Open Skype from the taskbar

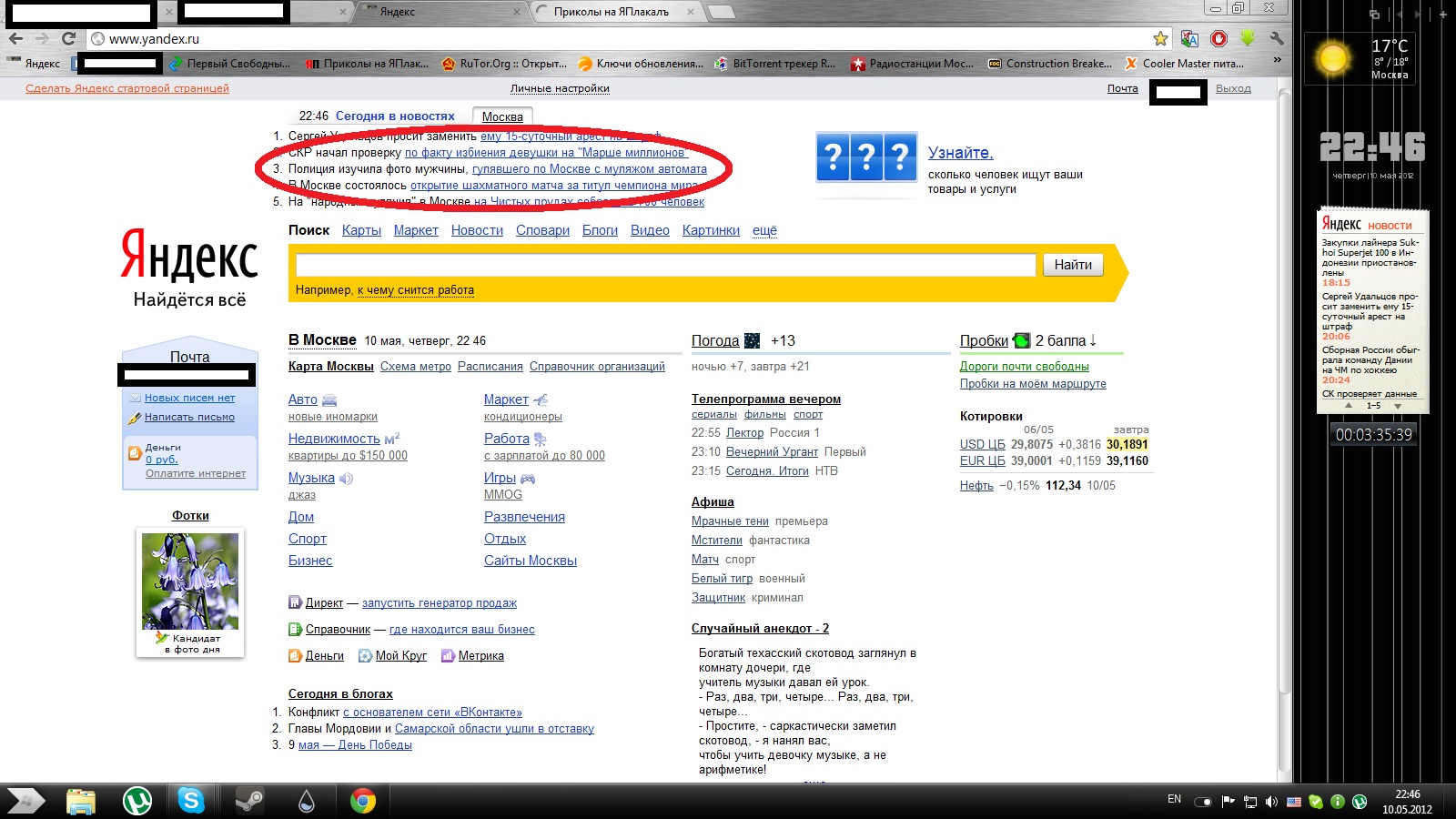[192, 801]
